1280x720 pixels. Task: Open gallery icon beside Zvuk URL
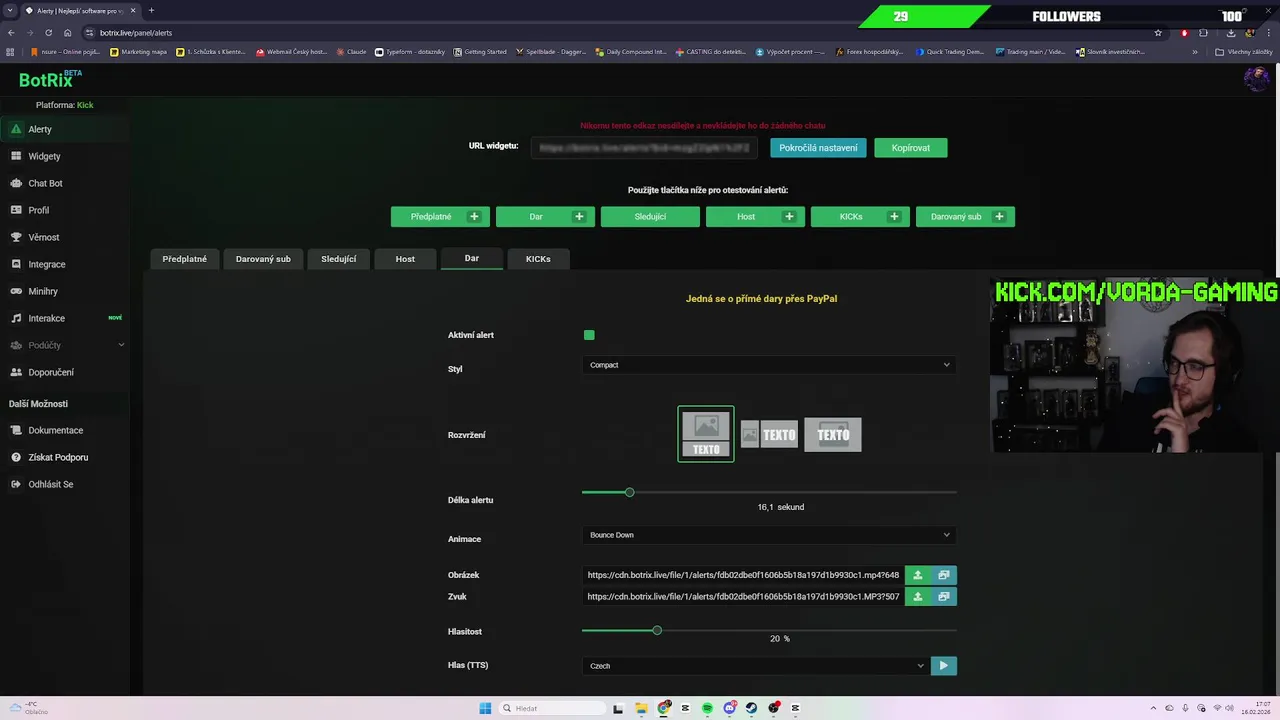coord(944,596)
